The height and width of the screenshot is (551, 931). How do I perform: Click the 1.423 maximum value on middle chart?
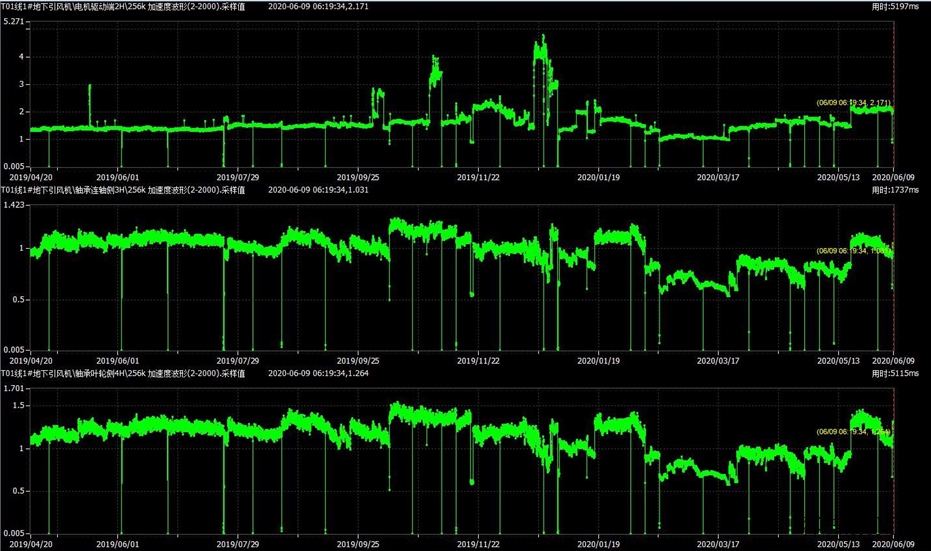pyautogui.click(x=14, y=204)
